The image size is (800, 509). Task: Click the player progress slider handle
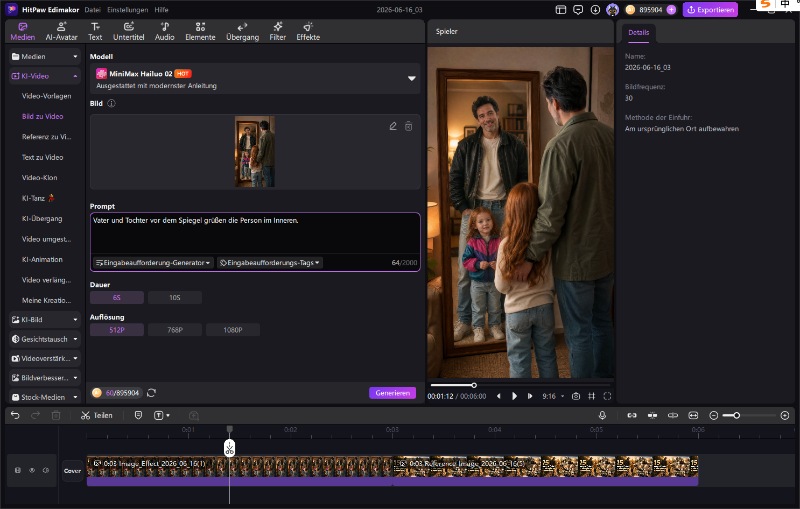tap(474, 385)
